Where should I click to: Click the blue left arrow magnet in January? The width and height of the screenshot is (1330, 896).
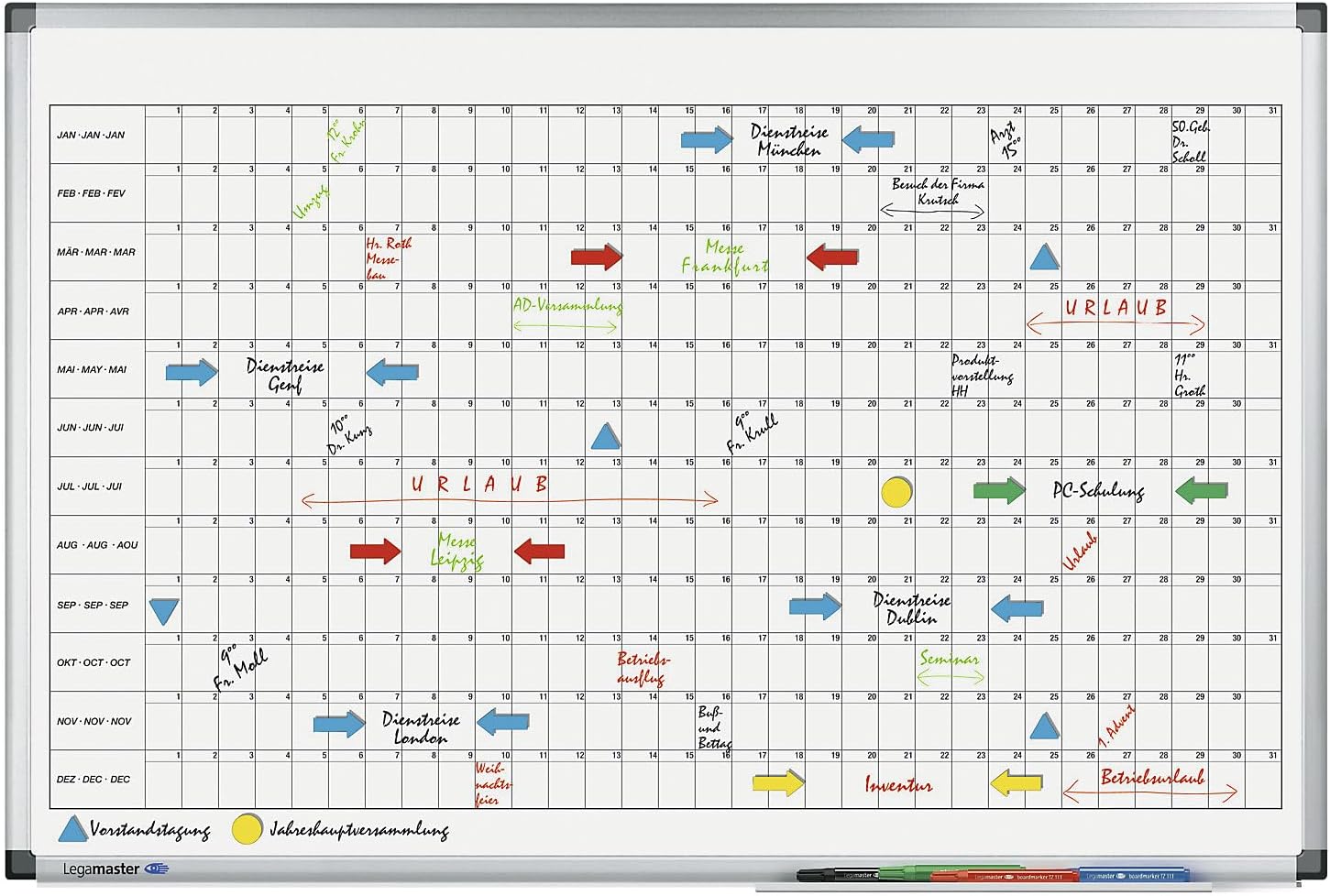click(x=867, y=139)
